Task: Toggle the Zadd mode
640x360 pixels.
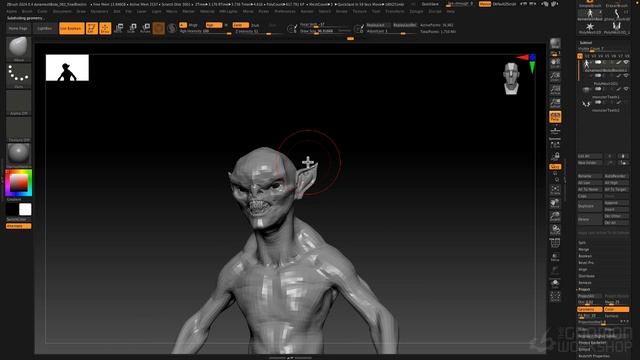Action: [x=240, y=25]
